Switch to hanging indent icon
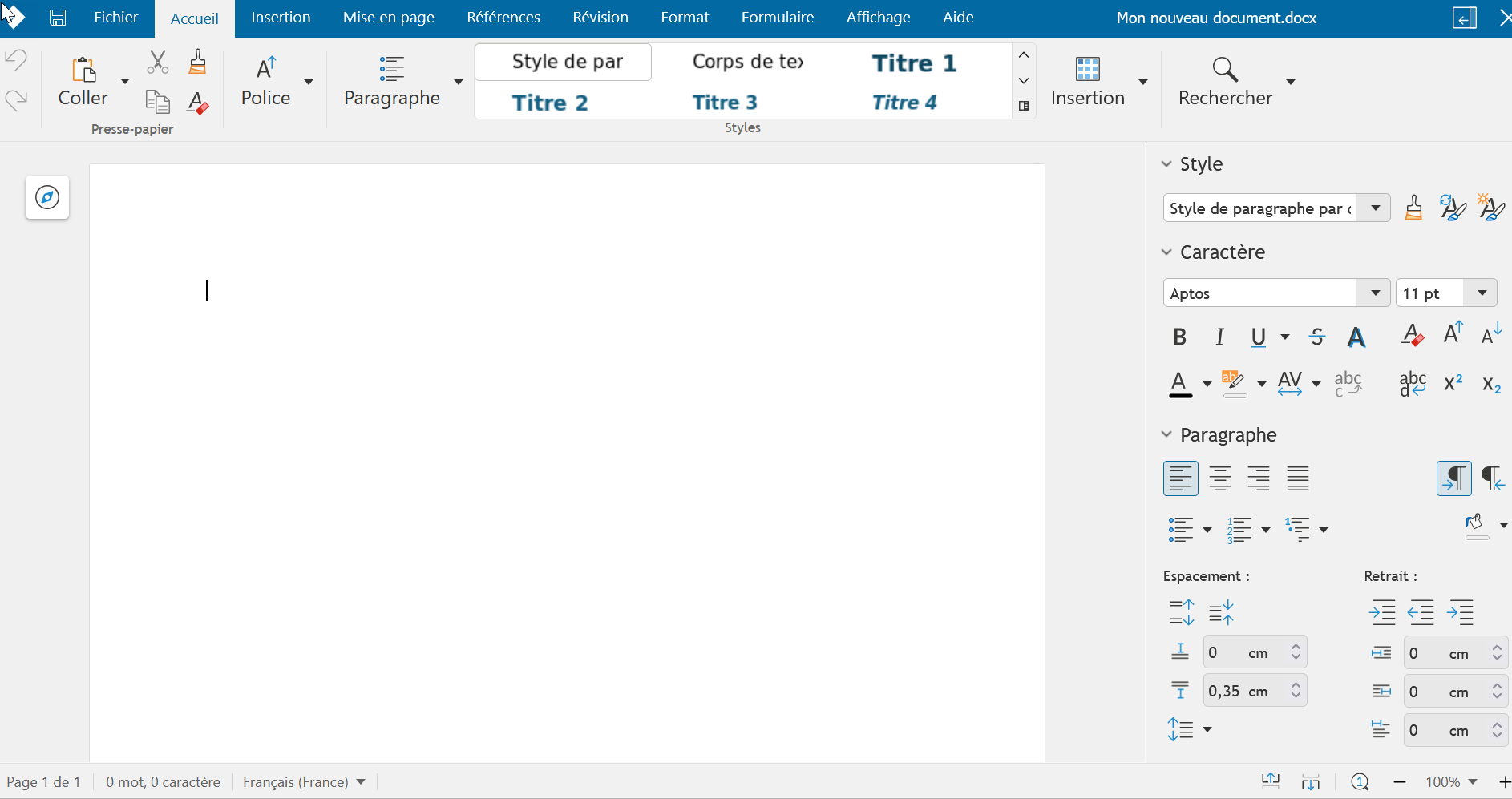 pyautogui.click(x=1460, y=612)
